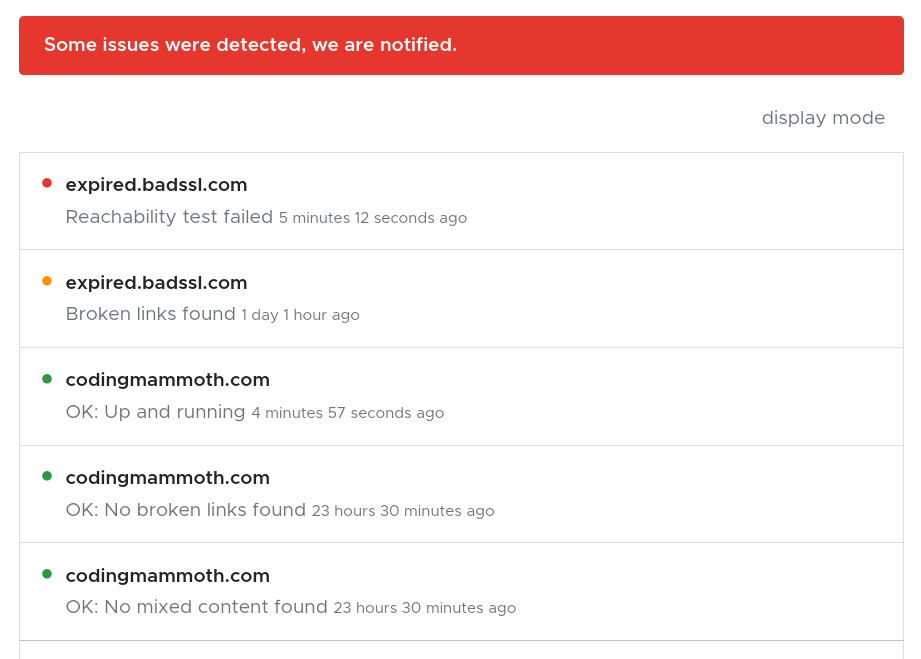Select the Reachability test failed message
This screenshot has width=921, height=659.
point(169,217)
